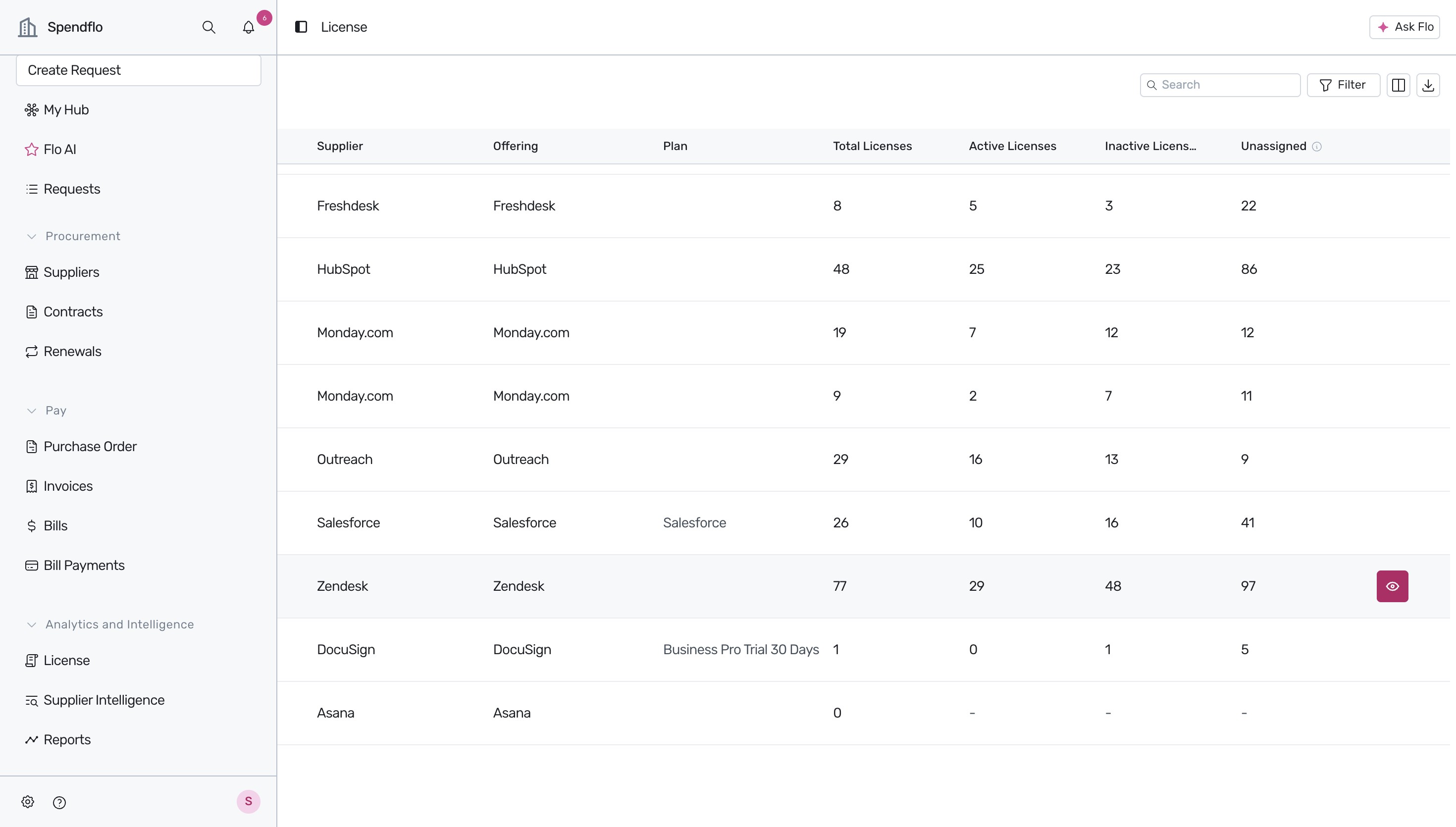Click the Renewals loop arrows icon
Screen dimensions: 1456x827
(x=32, y=352)
